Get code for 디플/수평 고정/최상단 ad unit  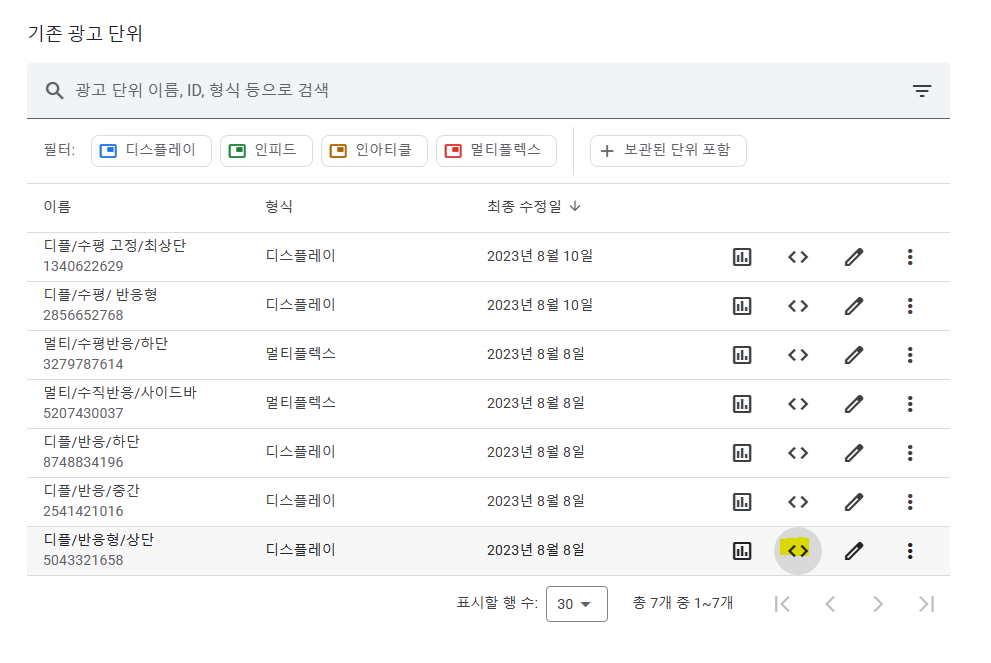[x=798, y=257]
